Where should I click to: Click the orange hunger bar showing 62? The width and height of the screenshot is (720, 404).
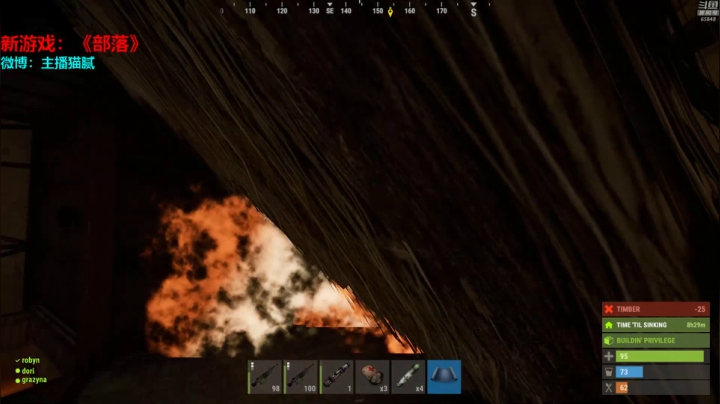pos(622,387)
